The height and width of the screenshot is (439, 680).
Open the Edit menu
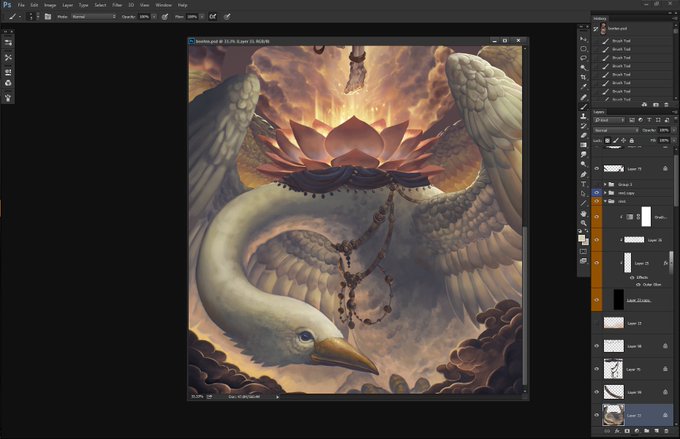[34, 5]
